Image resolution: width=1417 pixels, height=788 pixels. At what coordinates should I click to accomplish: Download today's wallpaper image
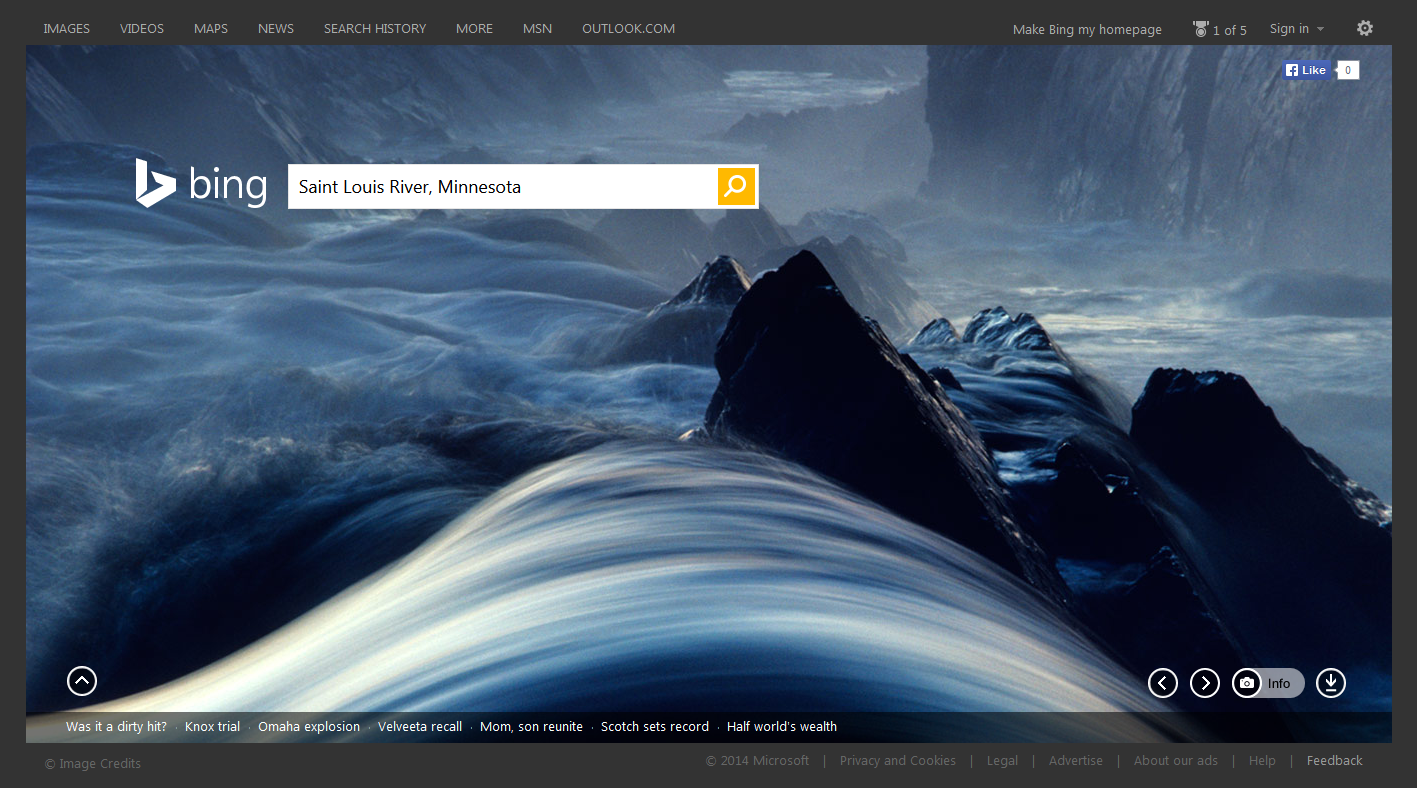(1331, 683)
